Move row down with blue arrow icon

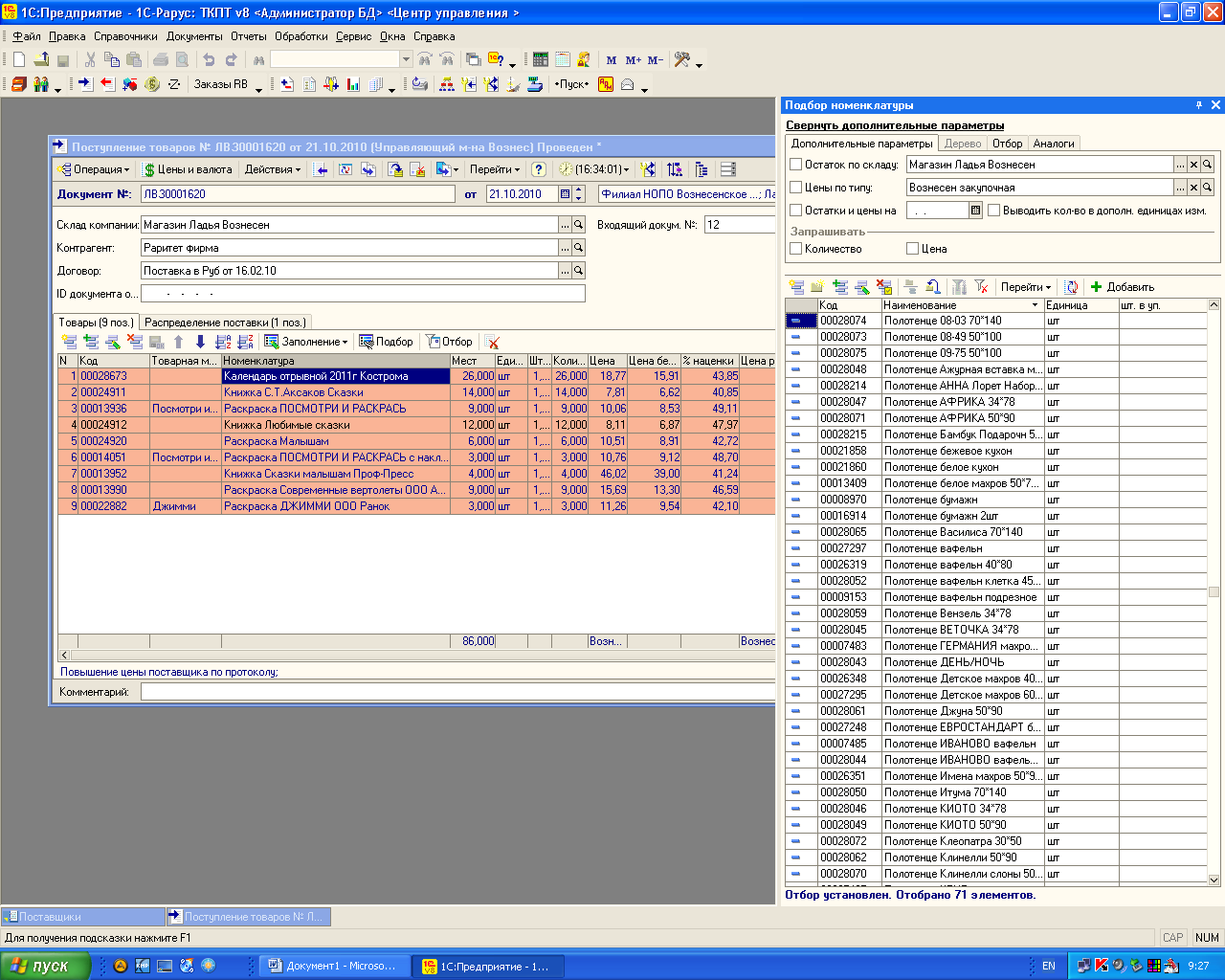click(x=200, y=342)
